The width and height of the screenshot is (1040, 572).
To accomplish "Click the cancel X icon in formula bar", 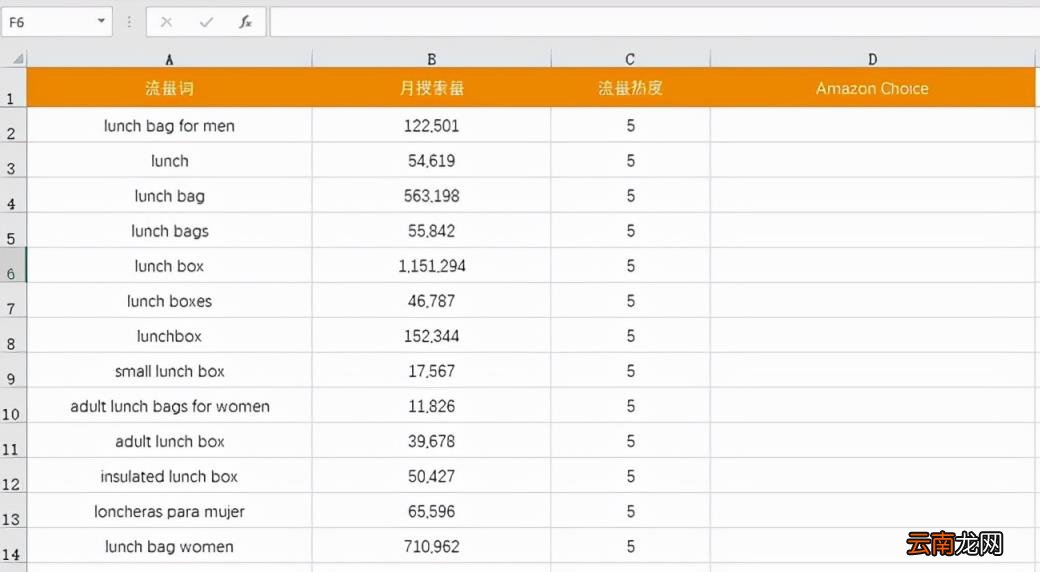I will pyautogui.click(x=166, y=23).
